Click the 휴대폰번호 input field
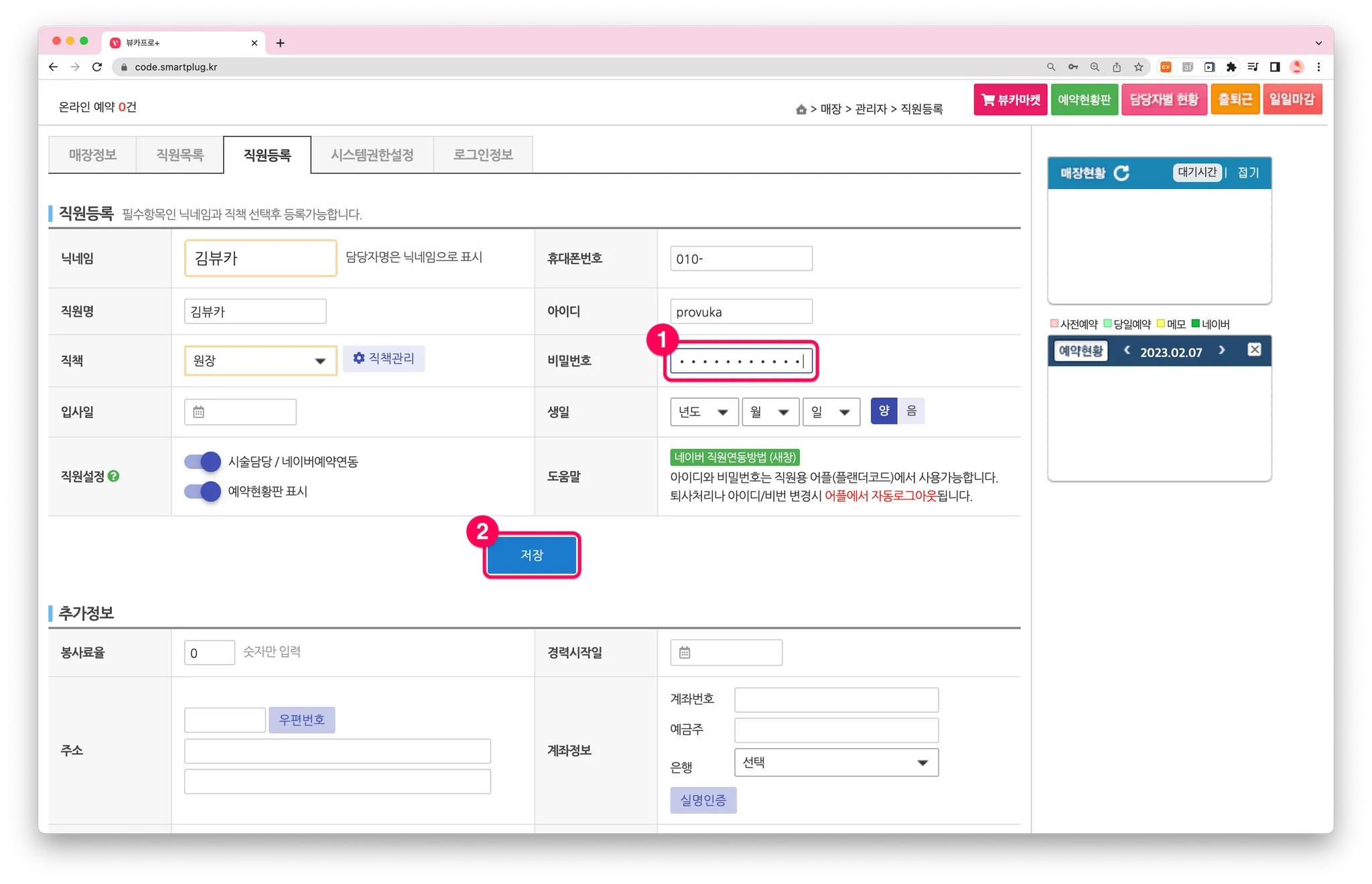The width and height of the screenshot is (1372, 884). (x=741, y=259)
